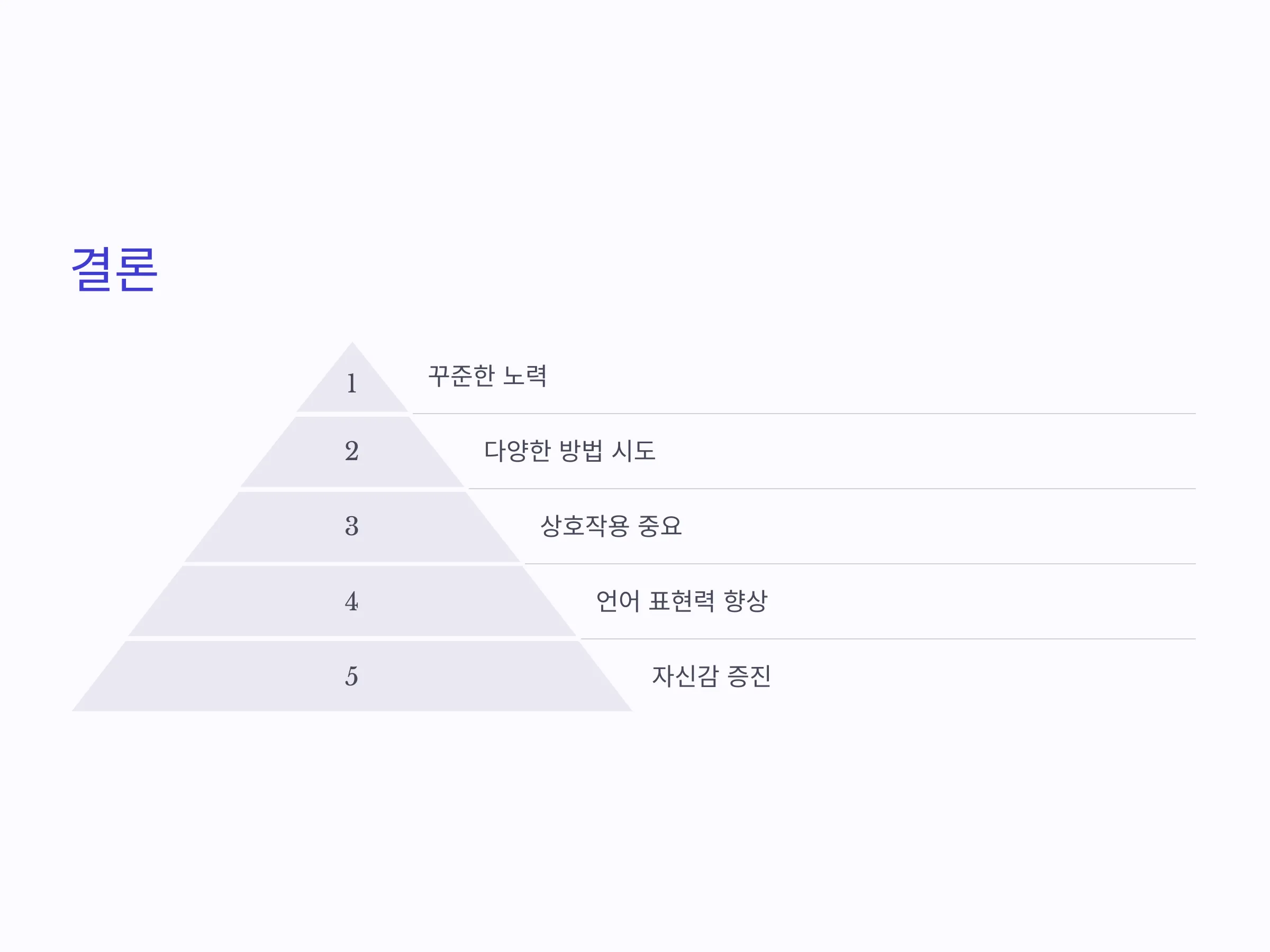Click divider line beneath 언어 표현력 향상
This screenshot has height=952, width=1270.
[888, 639]
